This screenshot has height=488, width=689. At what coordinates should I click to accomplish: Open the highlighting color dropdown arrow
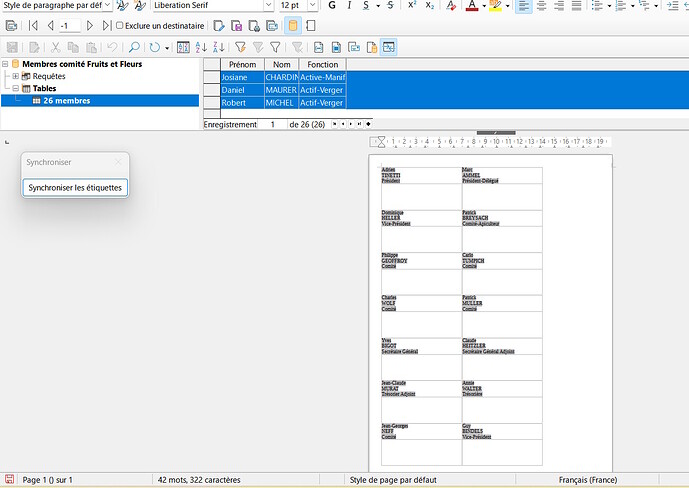point(507,6)
